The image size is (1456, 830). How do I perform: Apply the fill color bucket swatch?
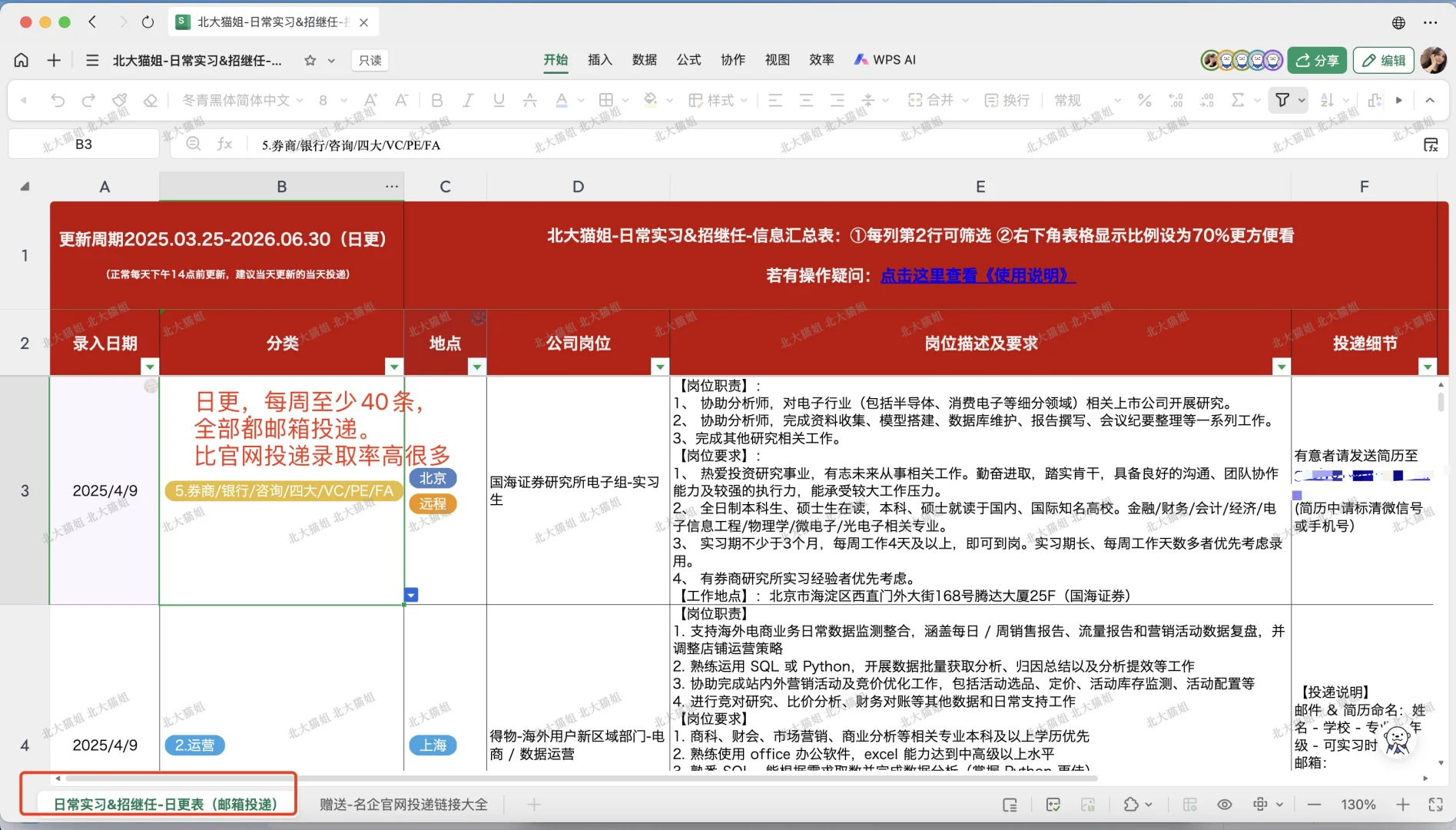click(651, 100)
